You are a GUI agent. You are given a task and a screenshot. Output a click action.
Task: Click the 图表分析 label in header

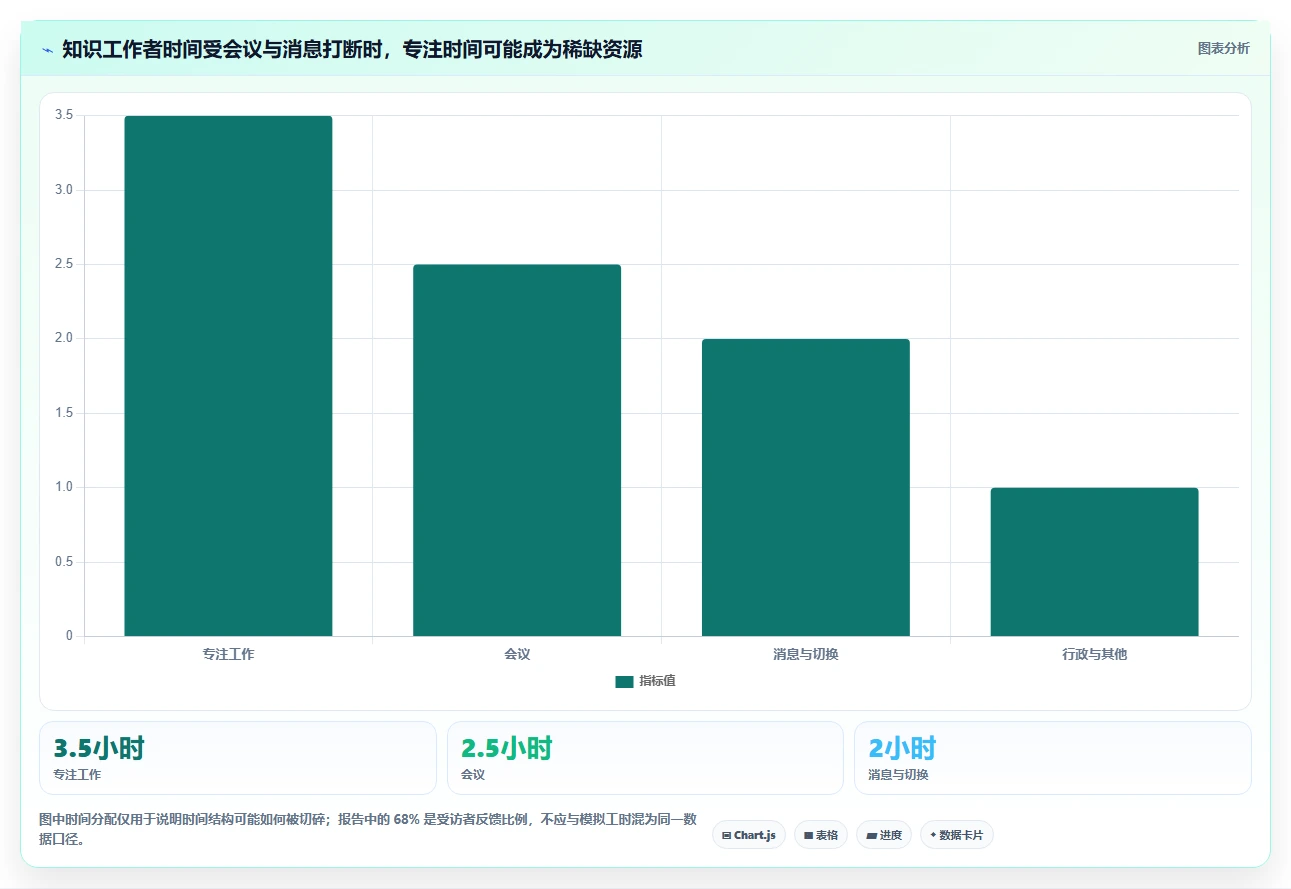pos(1223,48)
